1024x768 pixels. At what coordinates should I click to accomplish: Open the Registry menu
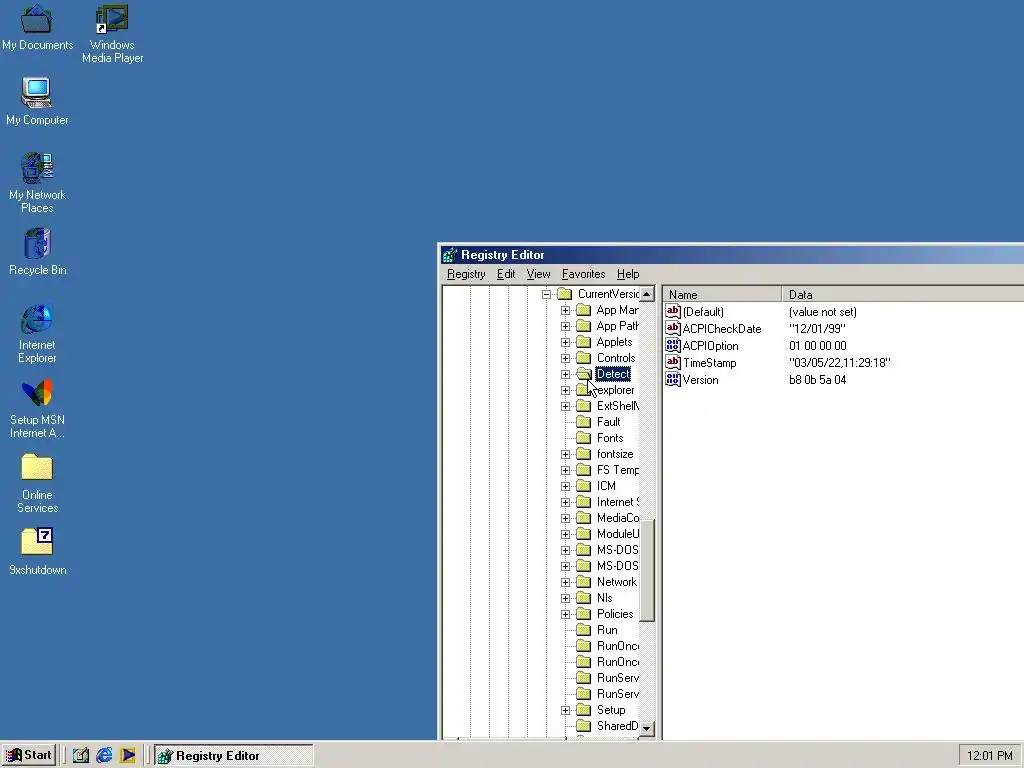(466, 274)
